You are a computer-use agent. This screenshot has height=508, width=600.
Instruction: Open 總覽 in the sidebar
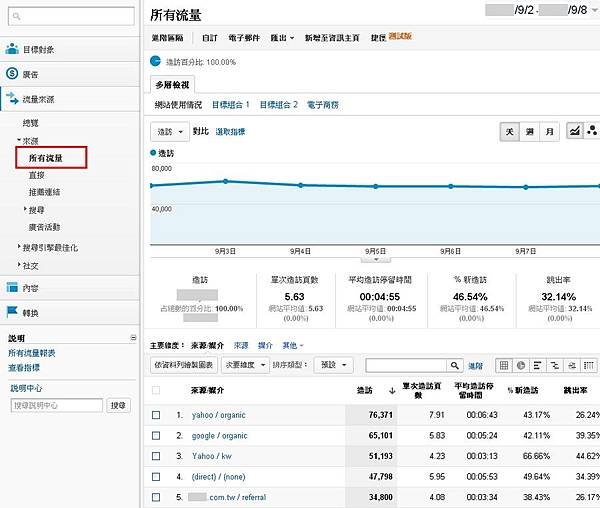click(x=31, y=123)
